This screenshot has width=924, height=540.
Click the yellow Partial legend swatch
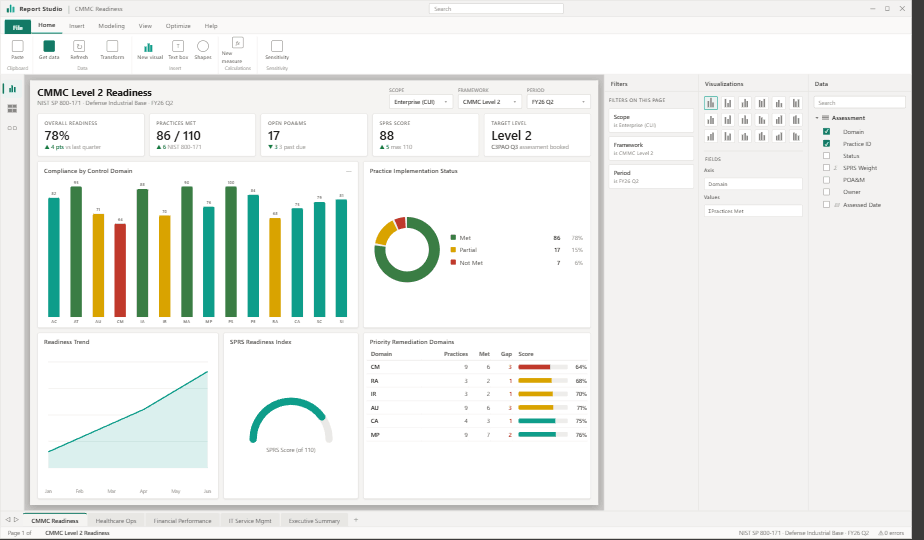tap(453, 250)
